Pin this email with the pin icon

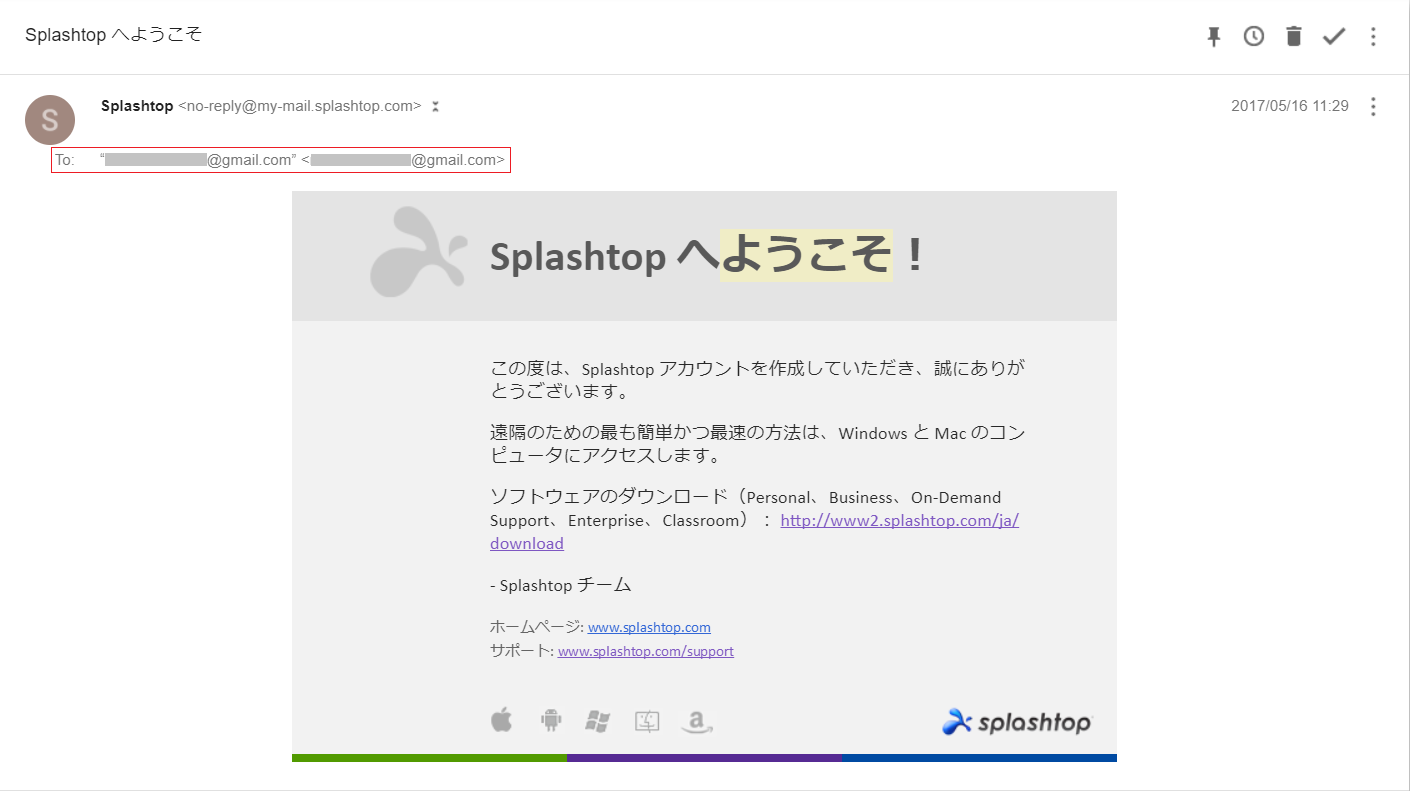[1213, 36]
